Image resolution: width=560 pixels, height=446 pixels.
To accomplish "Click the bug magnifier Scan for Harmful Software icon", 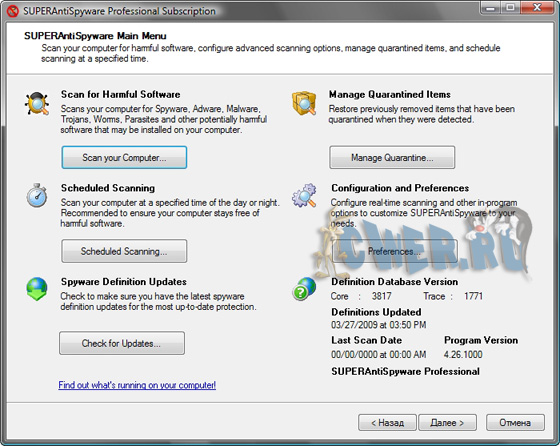I will click(37, 104).
